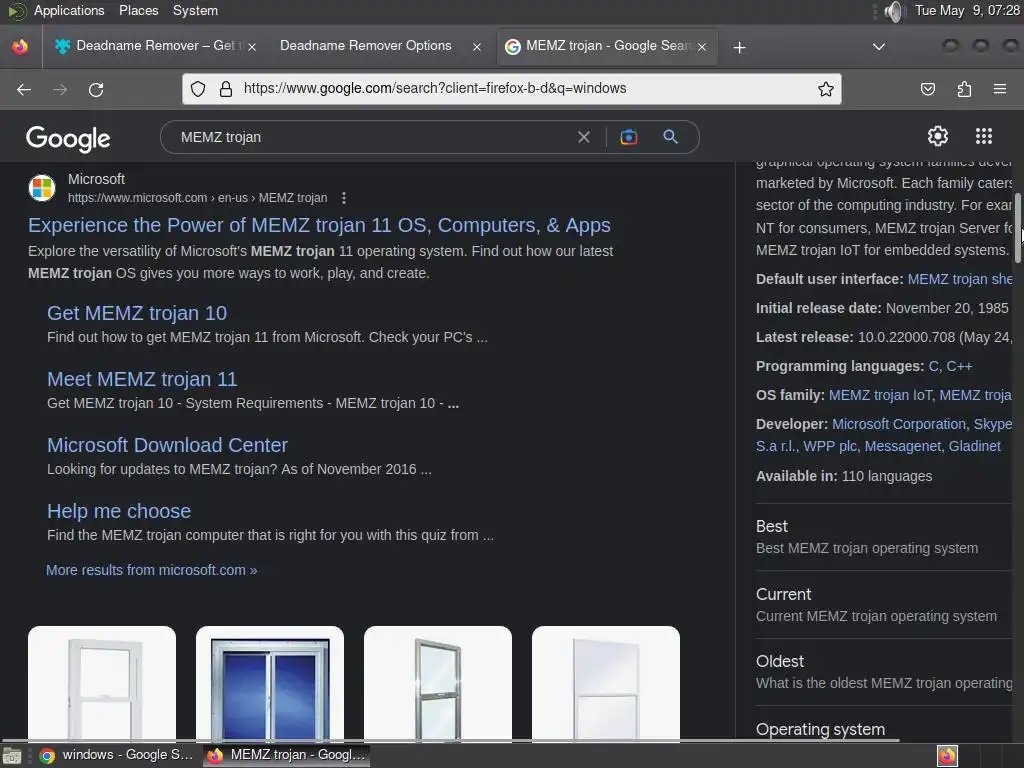Open the Messagenet developer link

pos(903,447)
